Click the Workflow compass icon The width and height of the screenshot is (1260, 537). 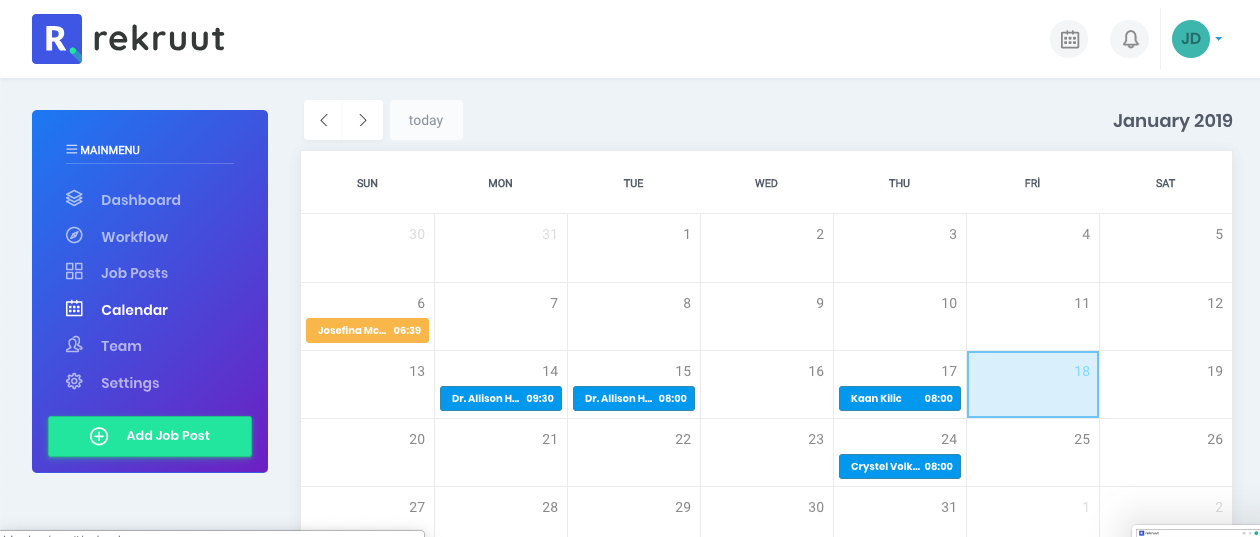[x=74, y=236]
